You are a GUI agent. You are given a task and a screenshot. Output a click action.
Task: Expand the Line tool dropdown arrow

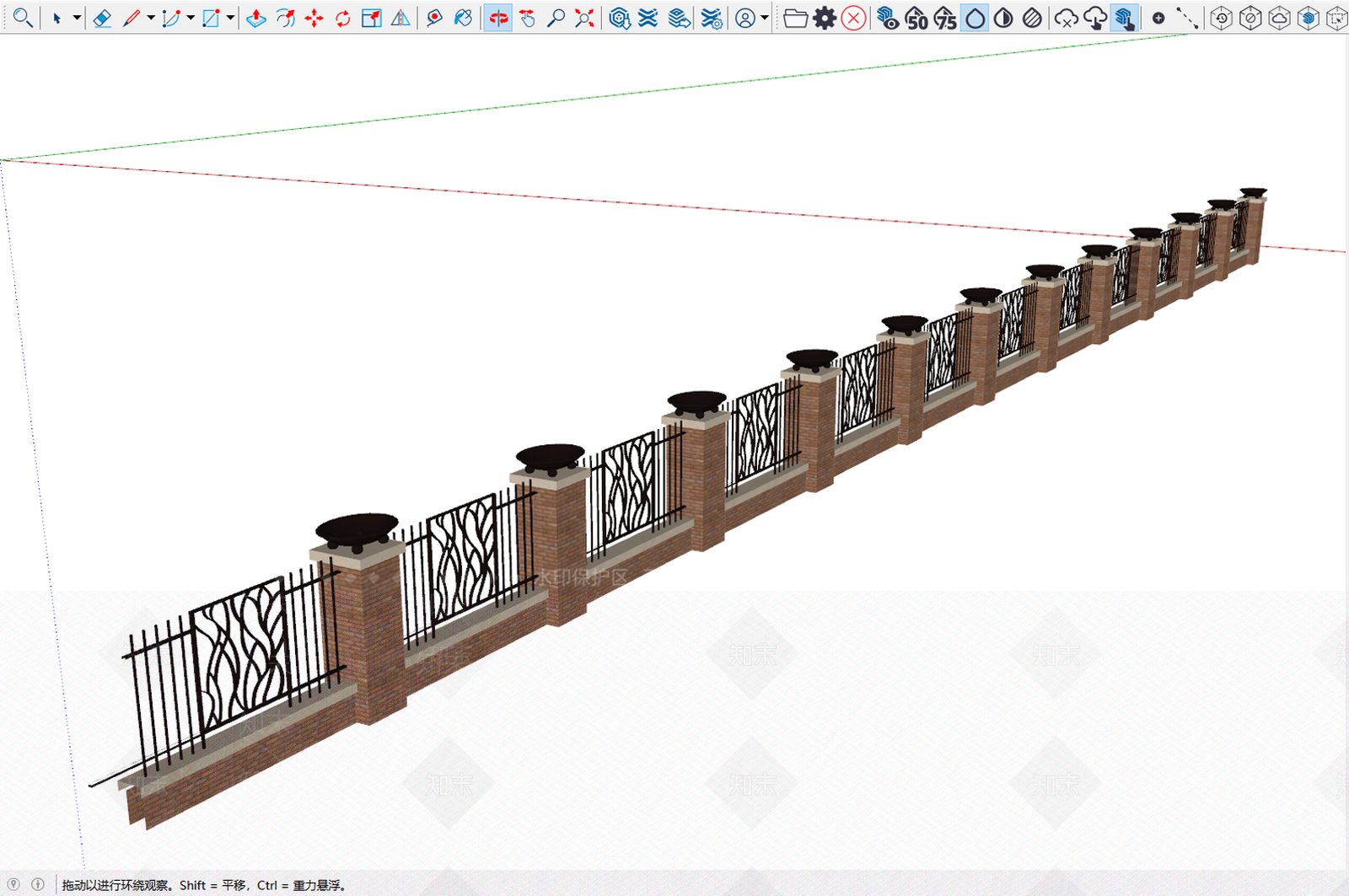coord(151,18)
